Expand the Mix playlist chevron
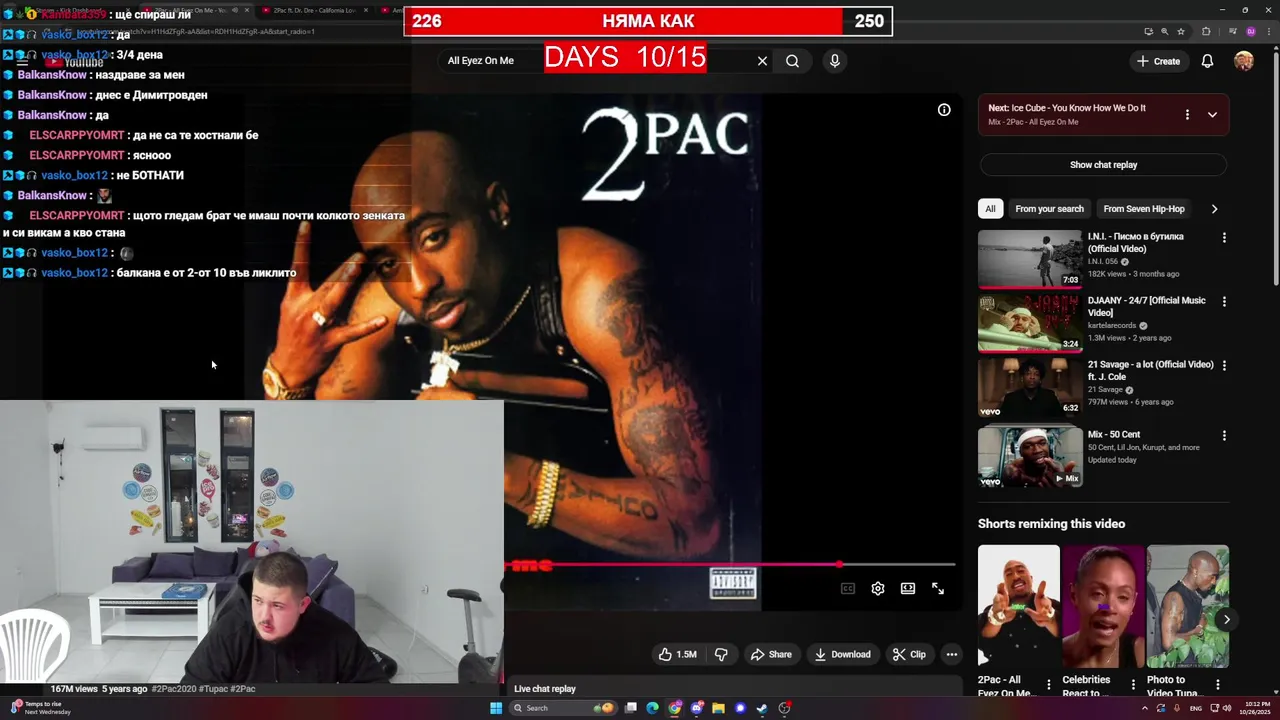This screenshot has width=1280, height=720. pyautogui.click(x=1212, y=115)
